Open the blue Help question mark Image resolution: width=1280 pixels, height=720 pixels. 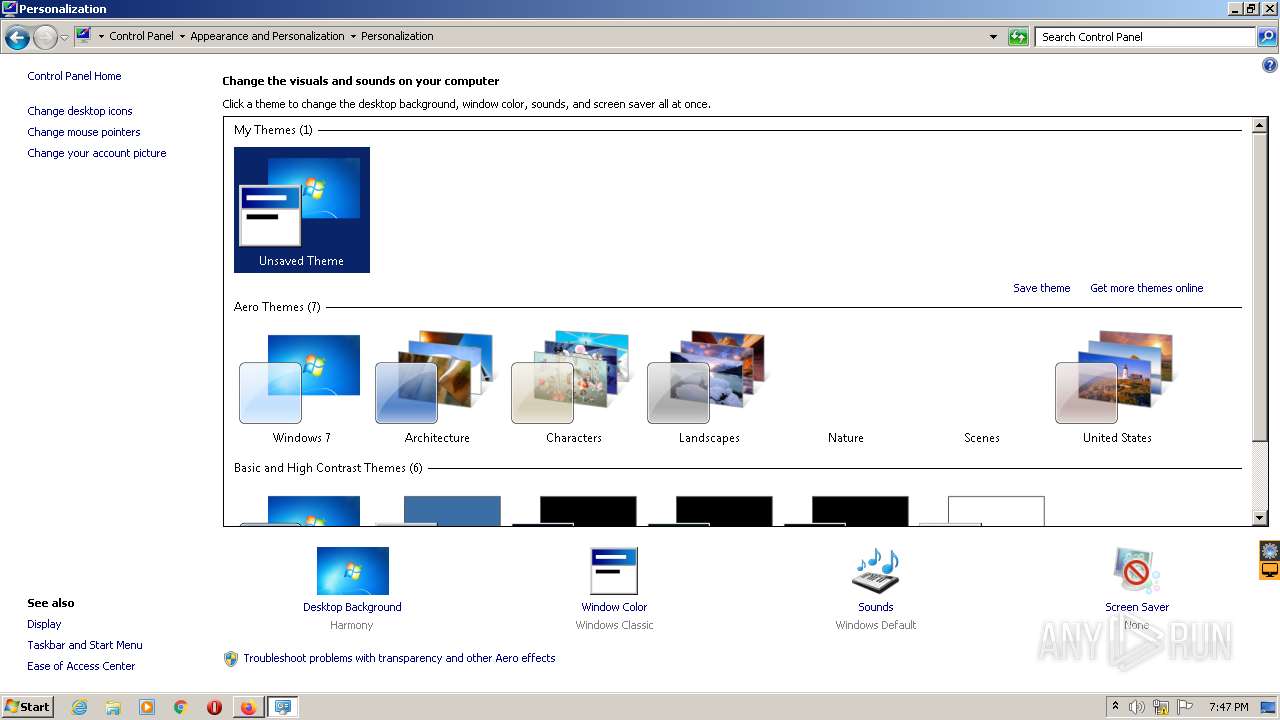(x=1270, y=66)
